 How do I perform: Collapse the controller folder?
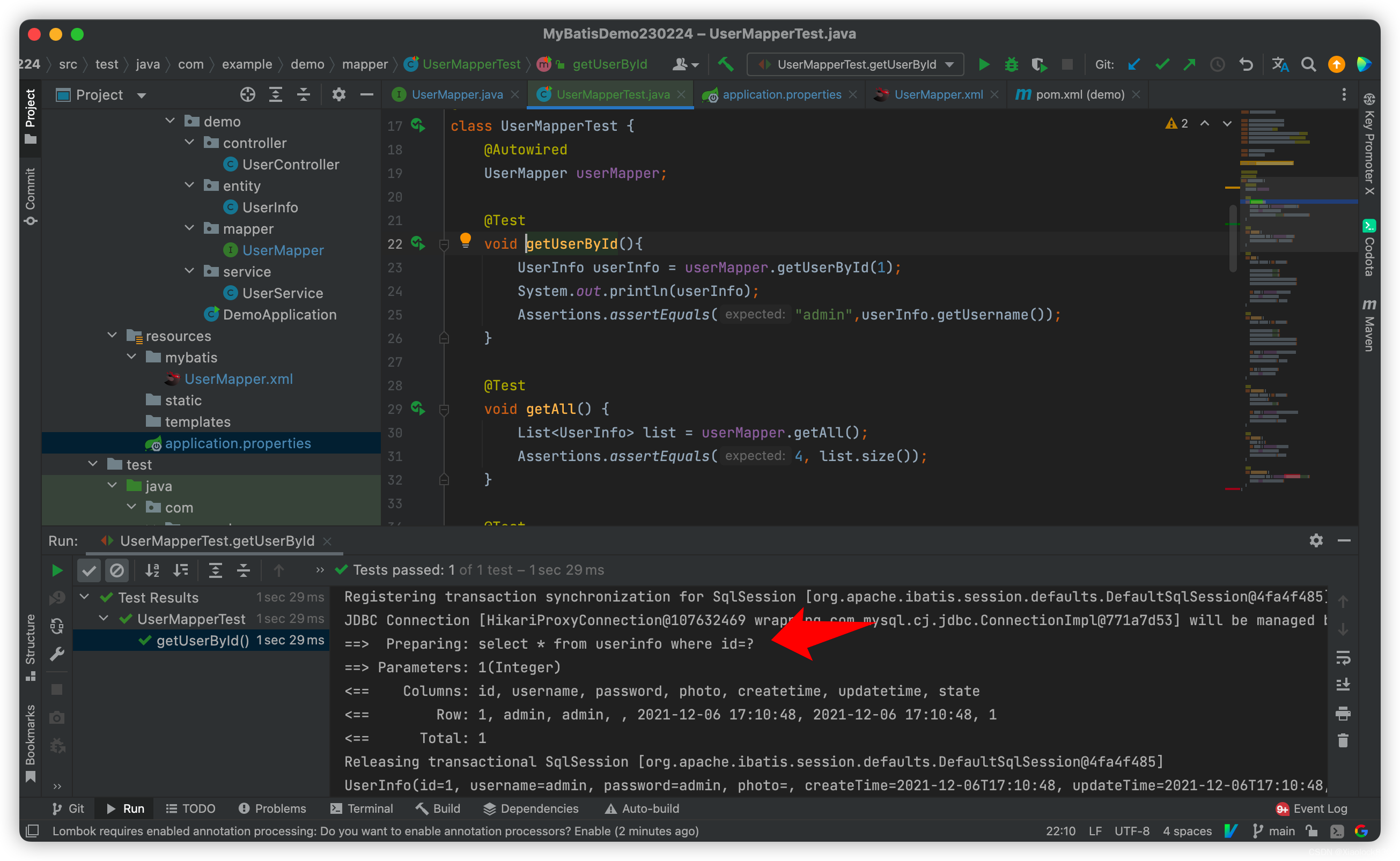[189, 143]
